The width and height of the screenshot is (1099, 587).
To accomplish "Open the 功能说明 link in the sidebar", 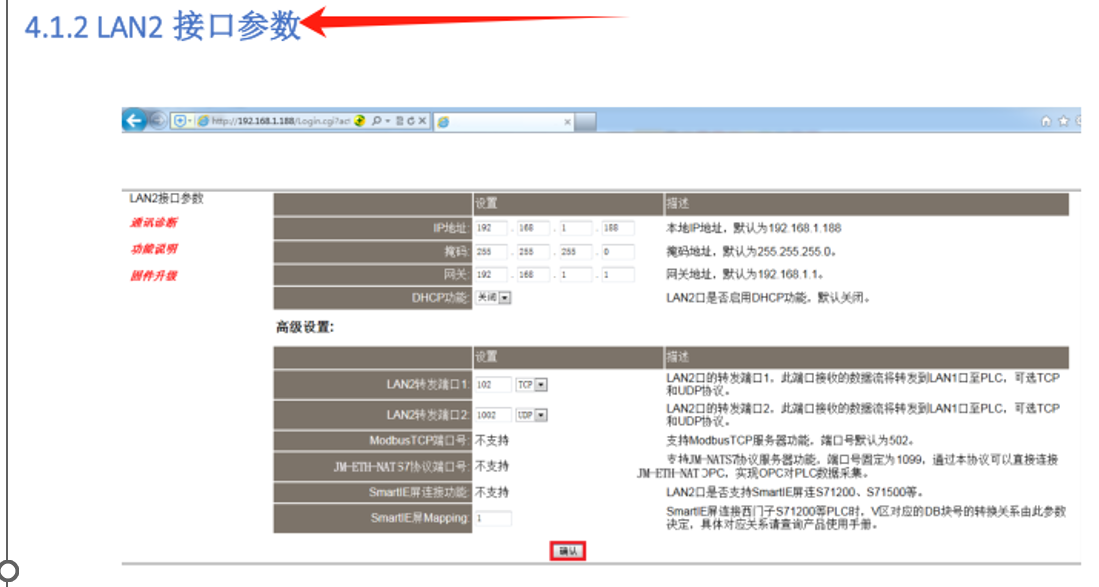I will coord(153,249).
